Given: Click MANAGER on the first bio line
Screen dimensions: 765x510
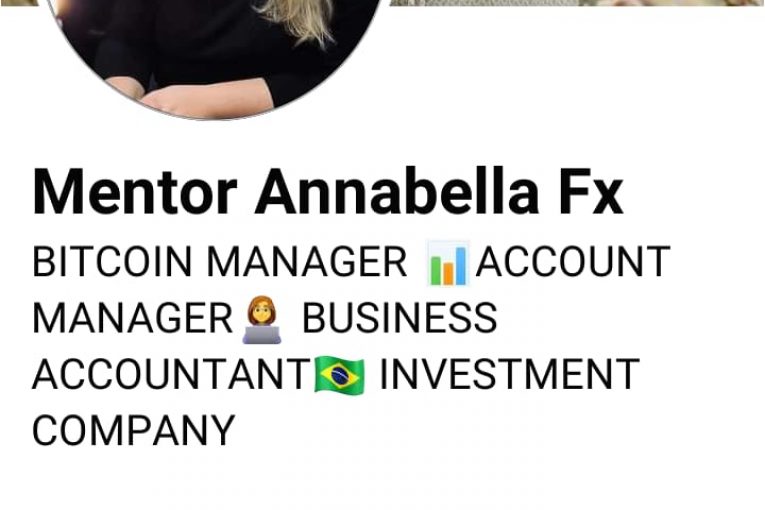Looking at the screenshot, I should [x=307, y=262].
